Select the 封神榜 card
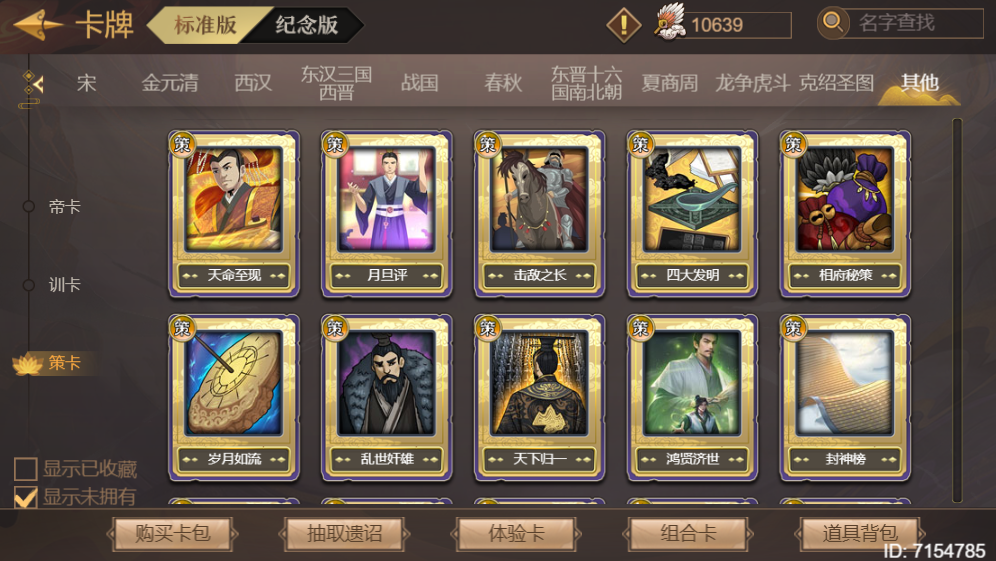The height and width of the screenshot is (561, 996). [845, 398]
